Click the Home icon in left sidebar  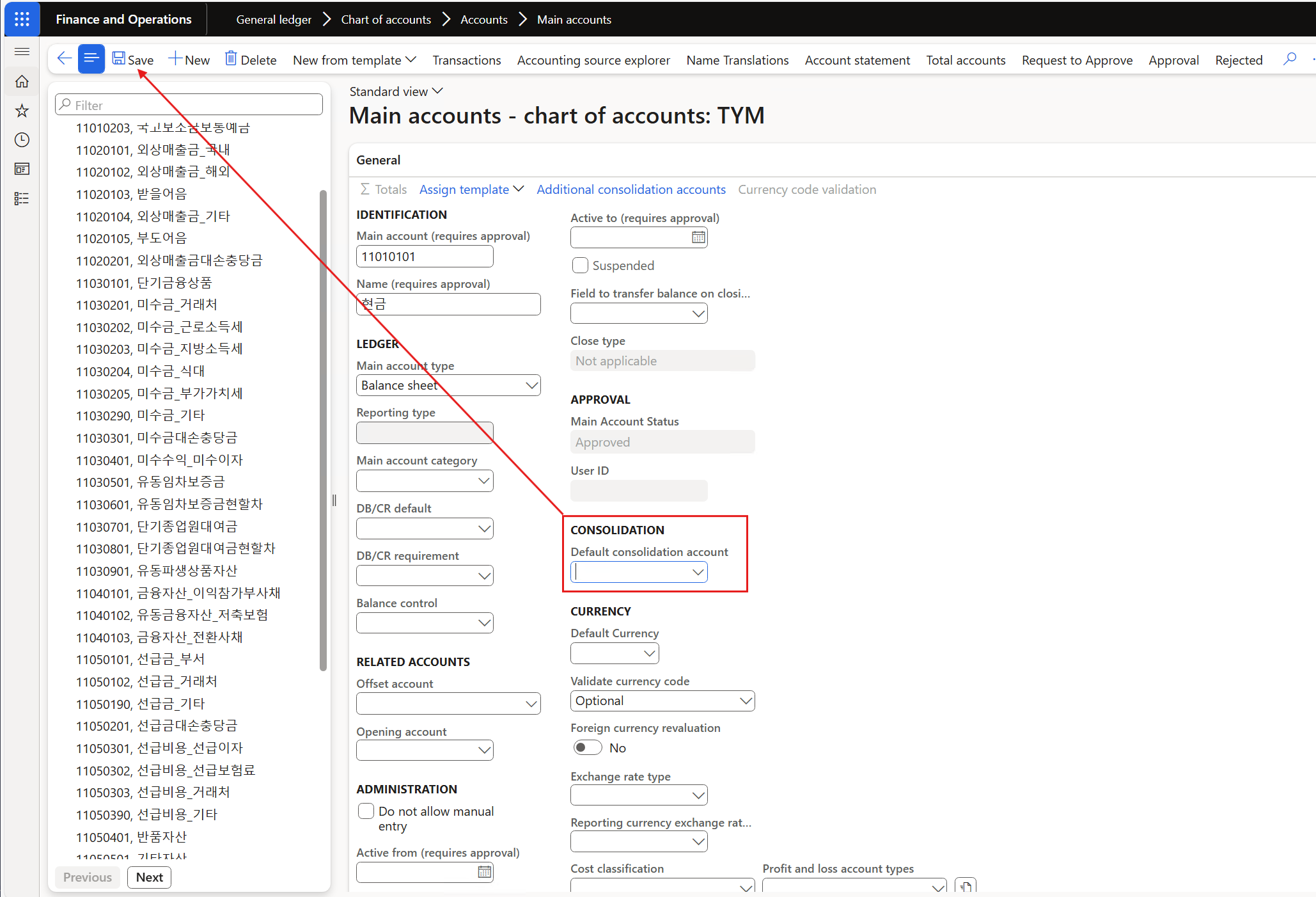pos(22,81)
